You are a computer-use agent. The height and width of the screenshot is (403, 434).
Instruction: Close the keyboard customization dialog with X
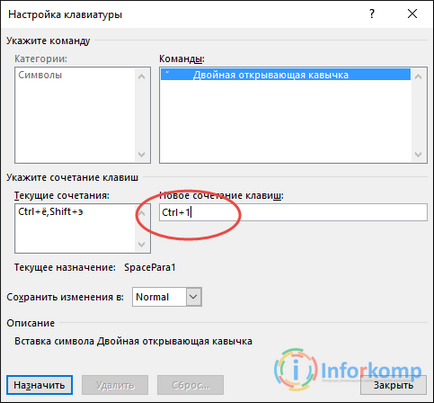tap(412, 14)
